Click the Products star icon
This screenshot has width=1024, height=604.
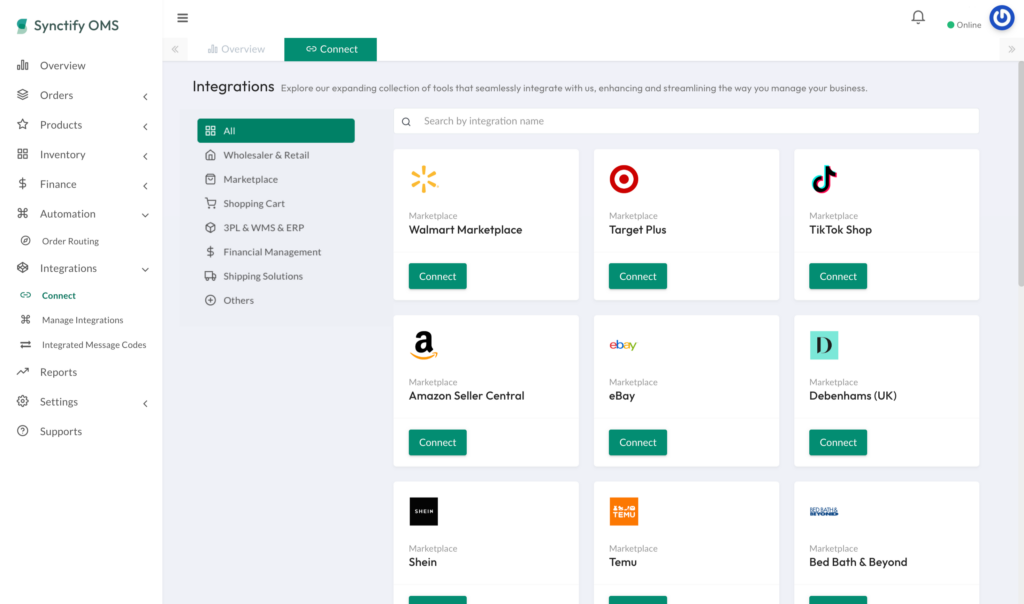click(x=23, y=124)
